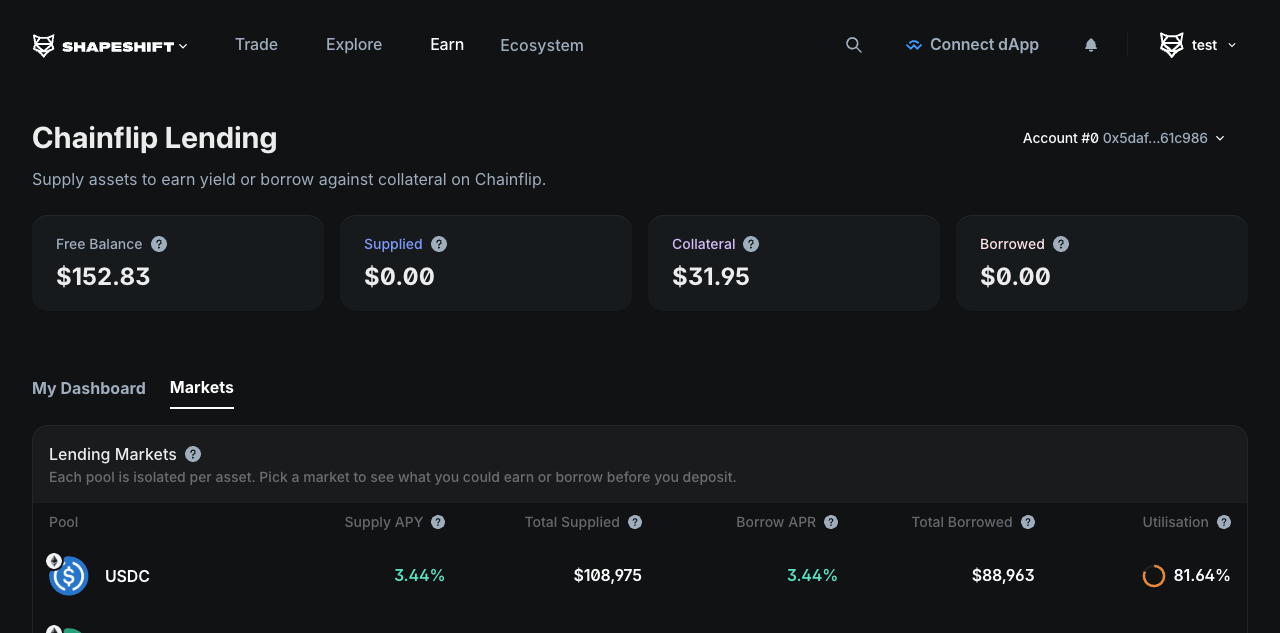Viewport: 1280px width, 633px height.
Task: Select the Markets tab
Action: point(202,387)
